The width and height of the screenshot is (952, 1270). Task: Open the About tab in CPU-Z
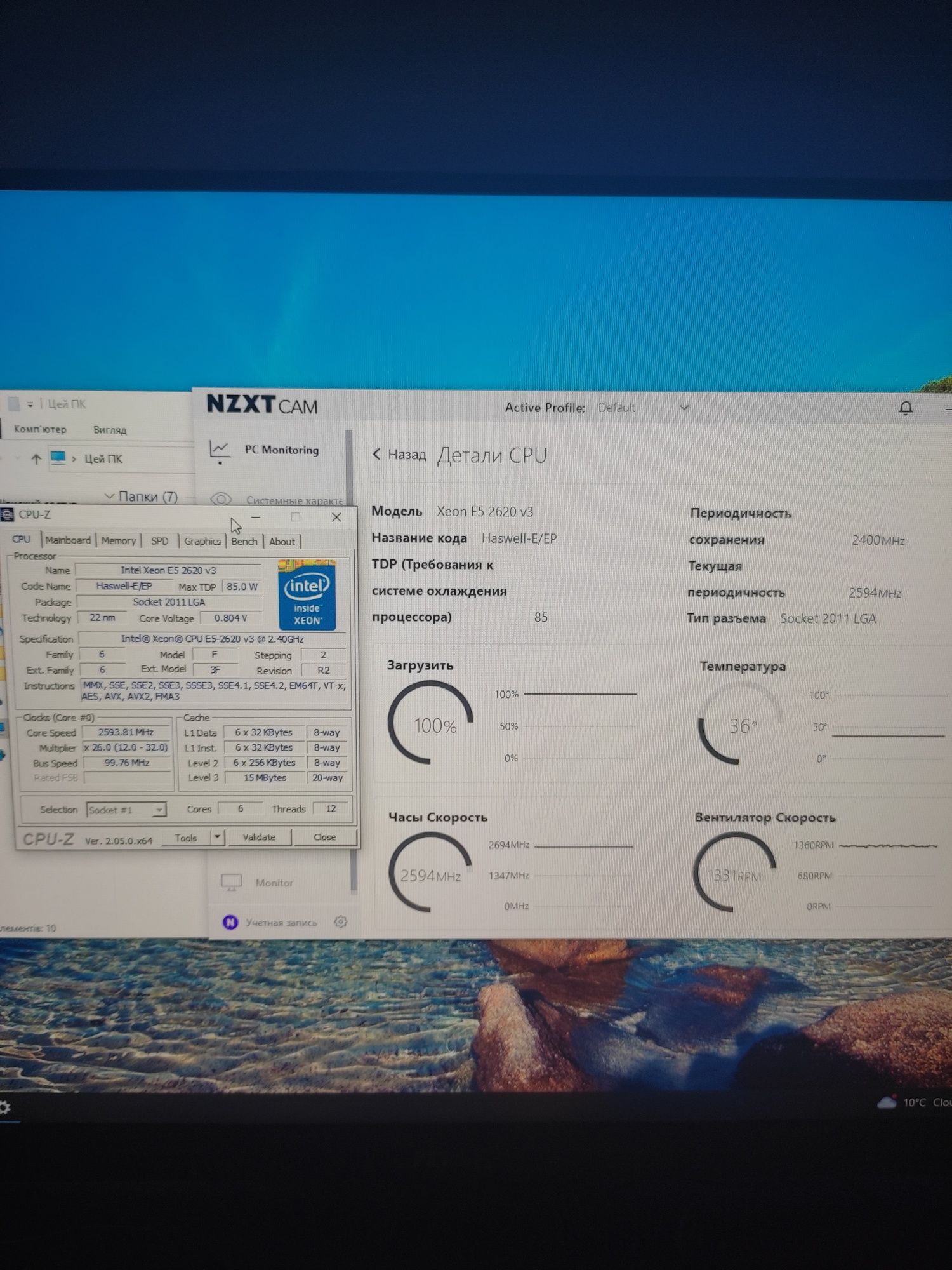282,542
